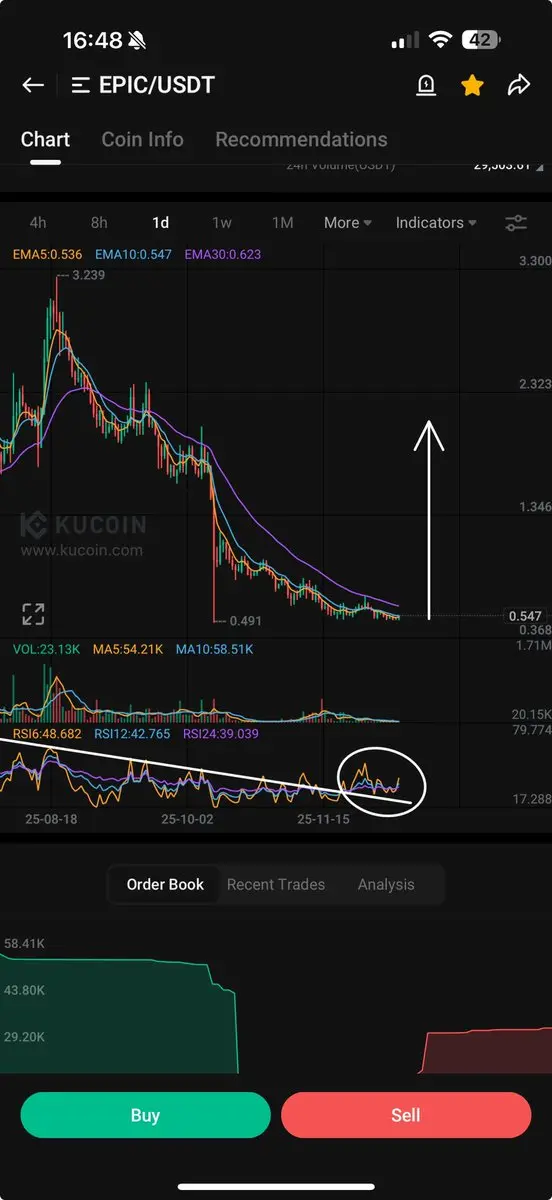The height and width of the screenshot is (1200, 552).
Task: Tap the share arrow icon
Action: pos(518,85)
